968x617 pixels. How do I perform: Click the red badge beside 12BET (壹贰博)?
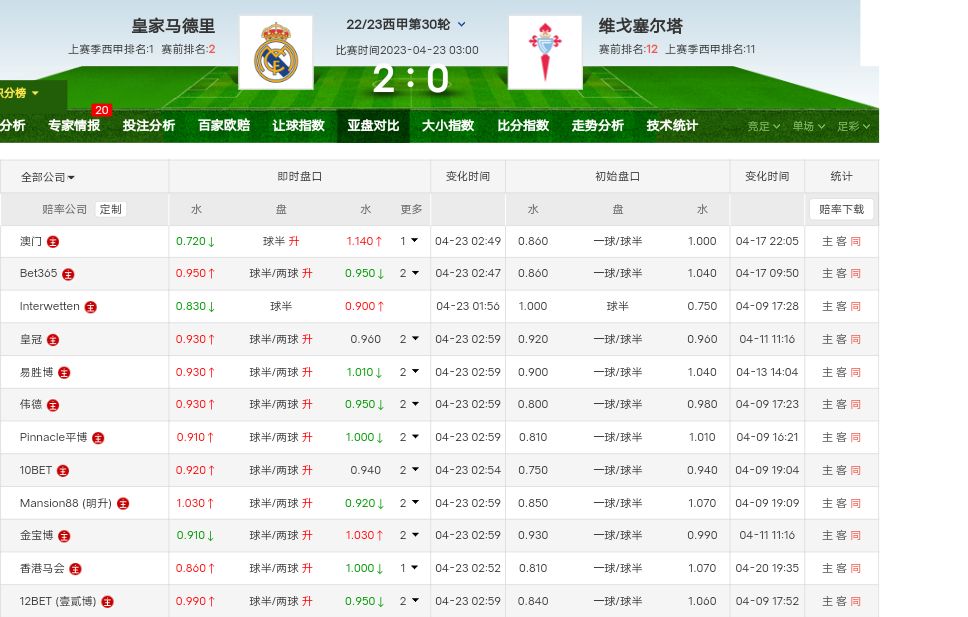coord(107,602)
